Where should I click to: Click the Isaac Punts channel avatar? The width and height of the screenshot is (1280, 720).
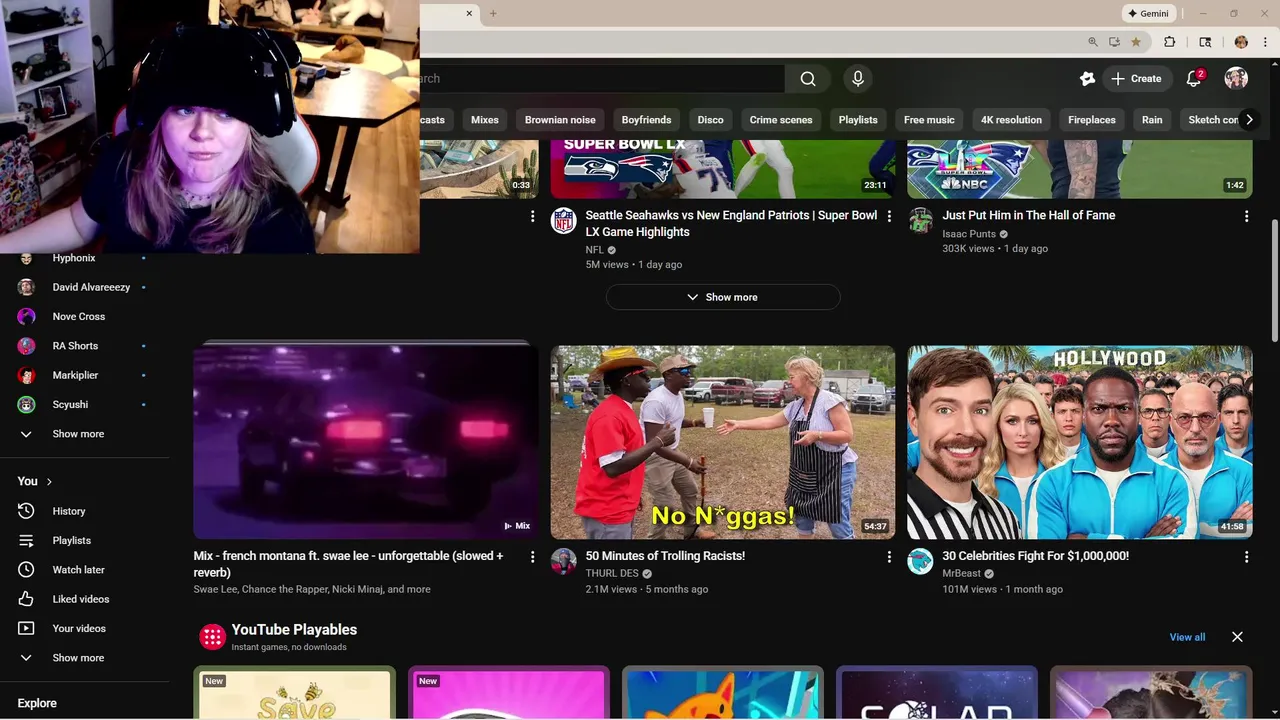pyautogui.click(x=920, y=221)
